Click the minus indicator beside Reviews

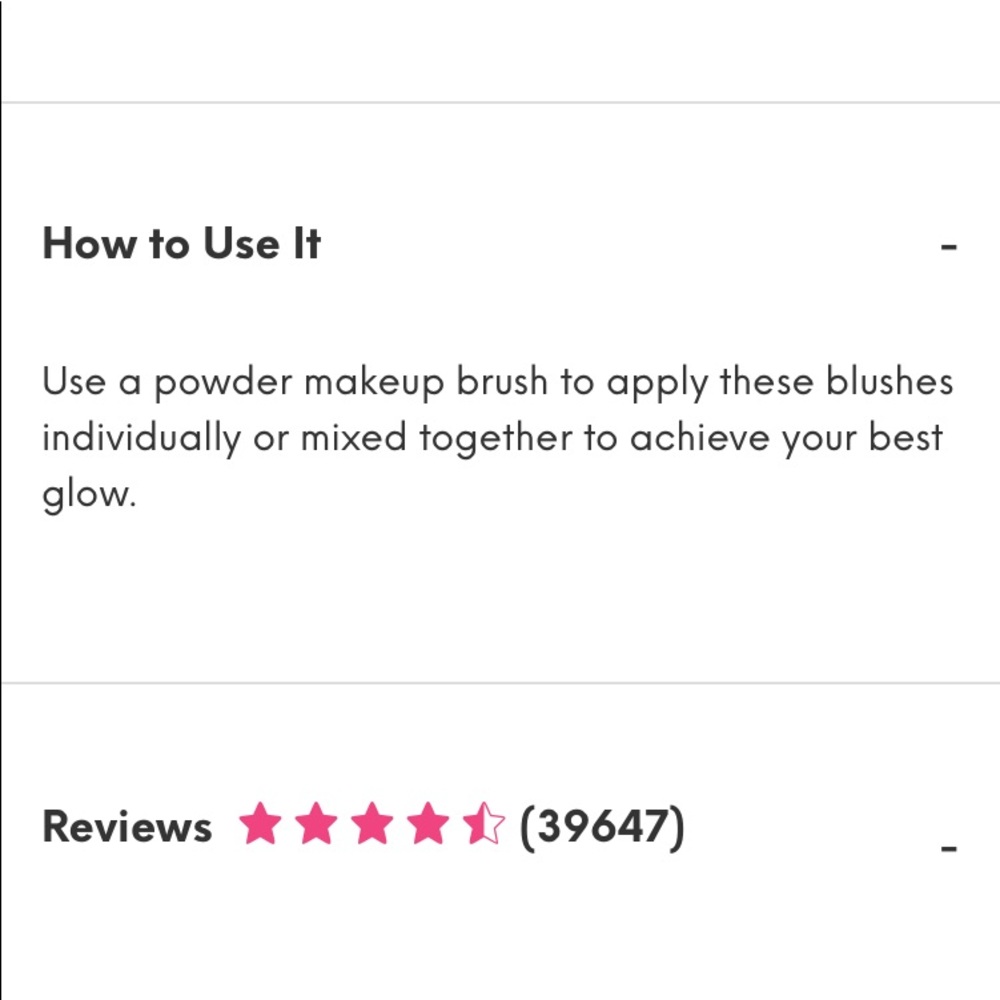point(948,848)
